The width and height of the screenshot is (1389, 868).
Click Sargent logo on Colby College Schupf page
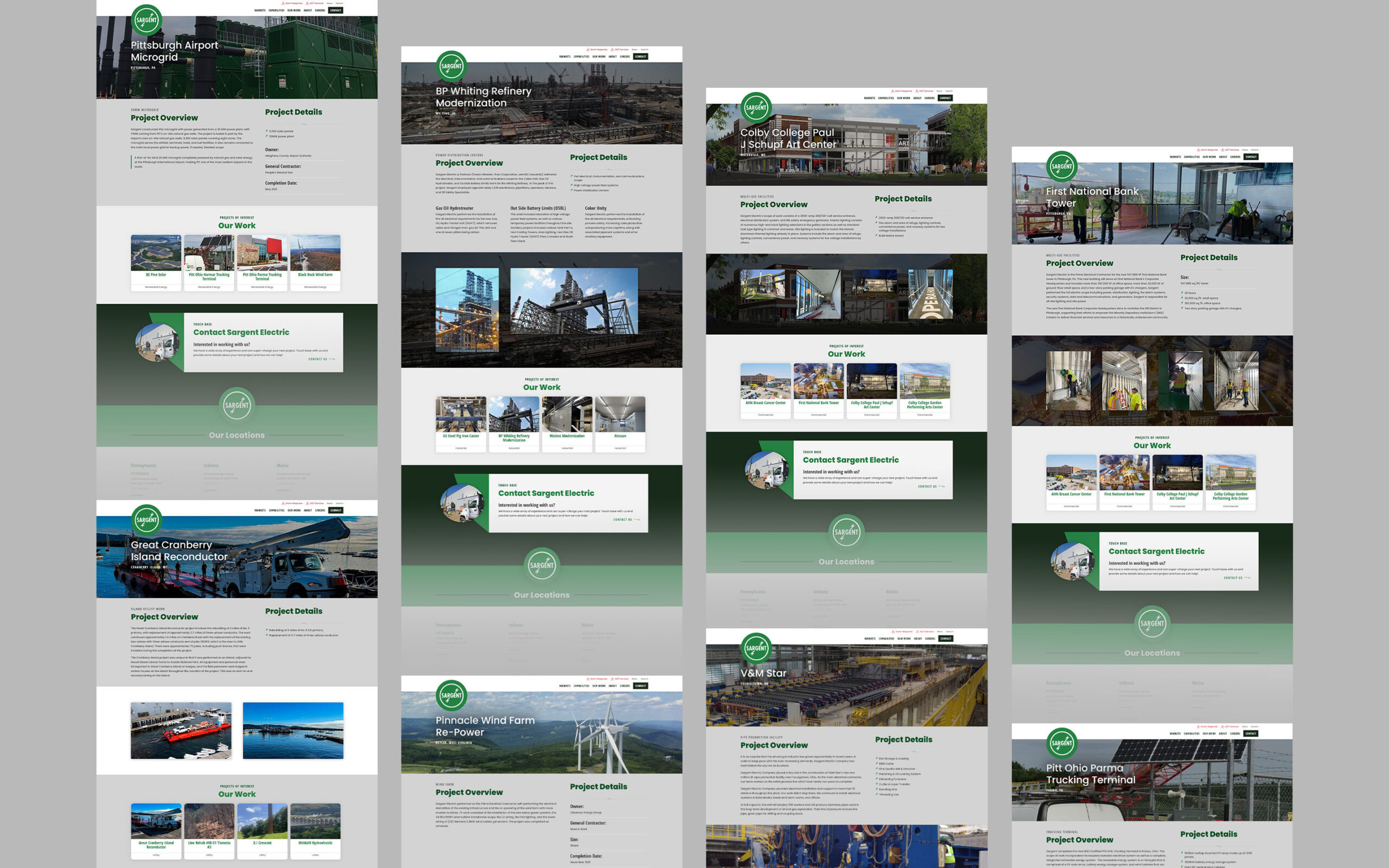(756, 107)
